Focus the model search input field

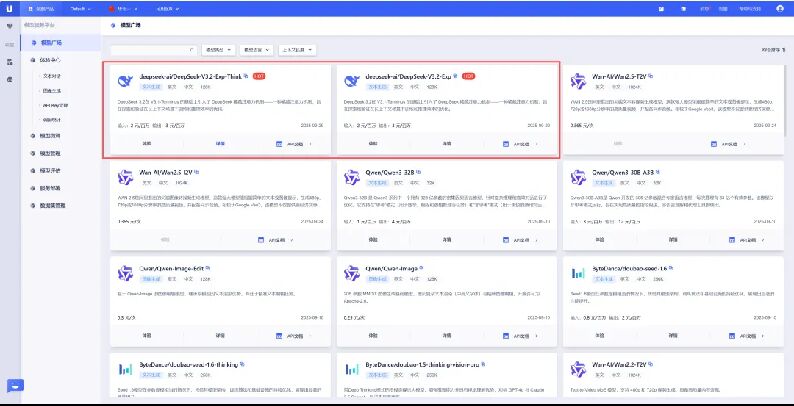pyautogui.click(x=153, y=50)
